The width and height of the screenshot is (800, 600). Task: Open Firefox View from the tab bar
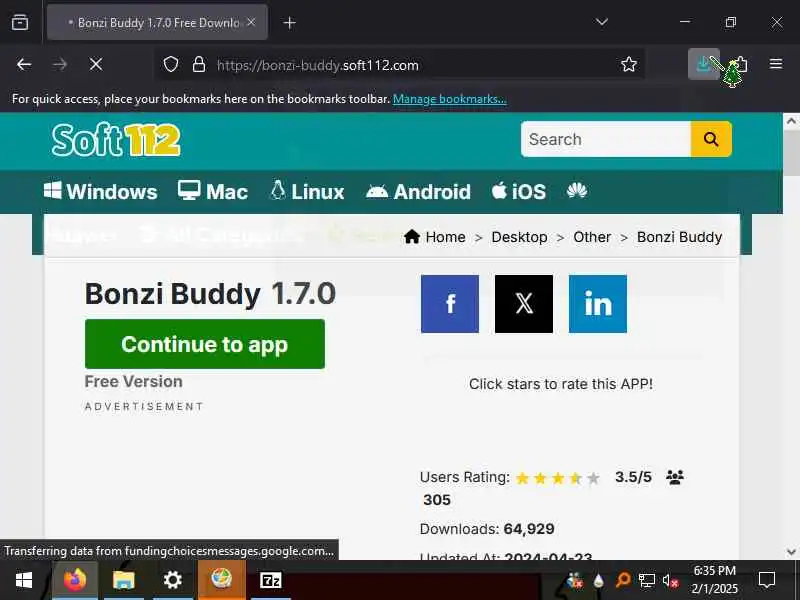(x=20, y=22)
